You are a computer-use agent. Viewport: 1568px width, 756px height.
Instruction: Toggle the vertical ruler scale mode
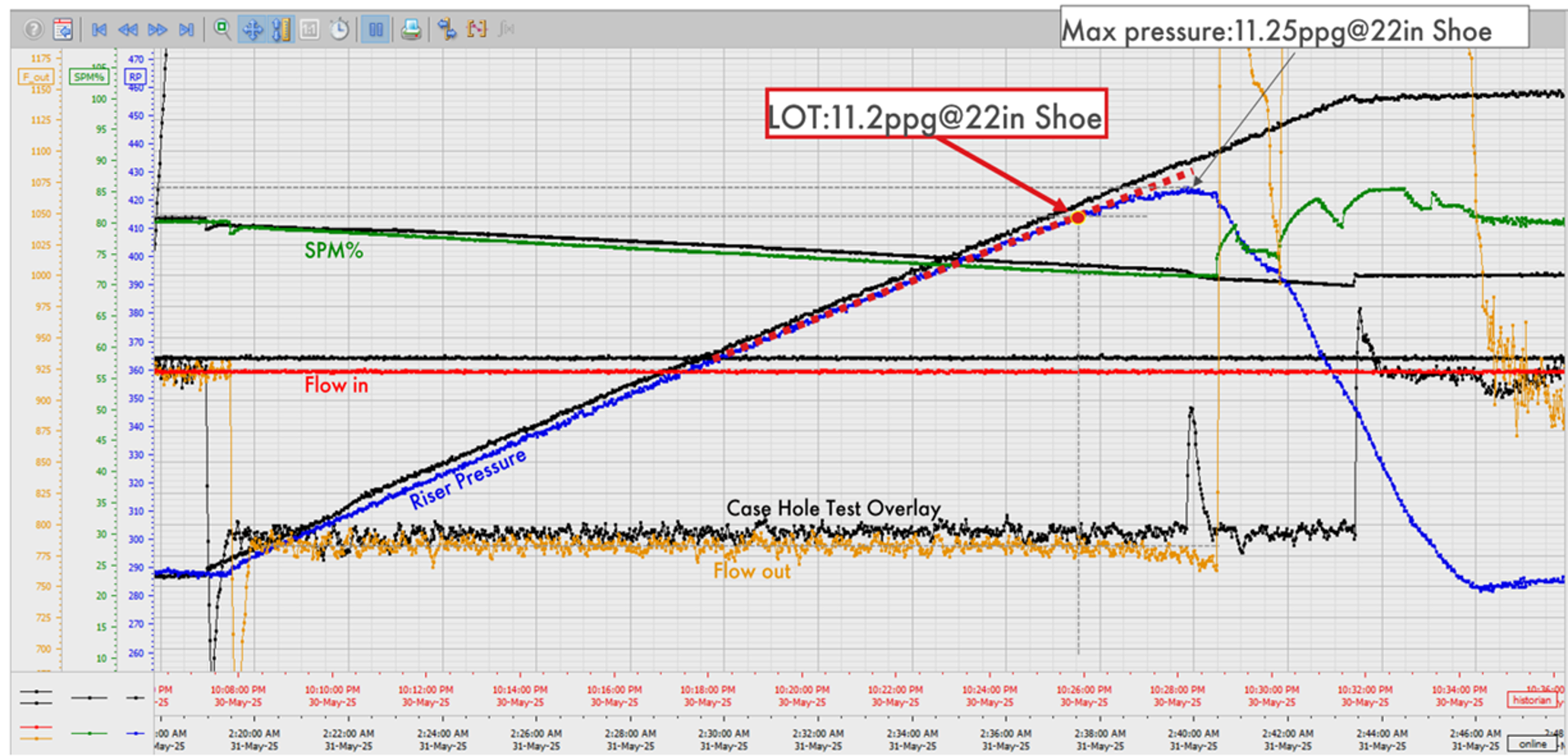click(281, 30)
